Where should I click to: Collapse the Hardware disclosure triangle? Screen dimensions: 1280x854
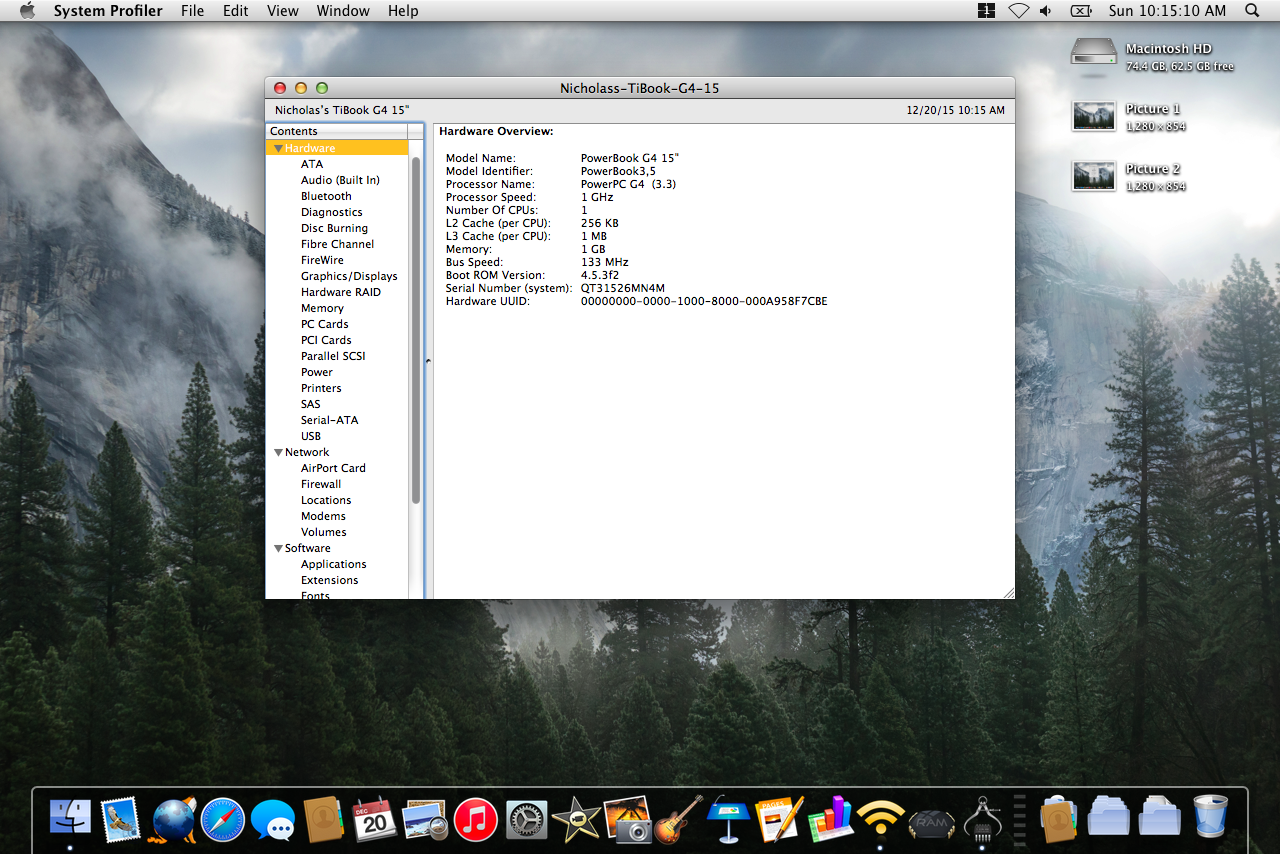click(x=278, y=148)
